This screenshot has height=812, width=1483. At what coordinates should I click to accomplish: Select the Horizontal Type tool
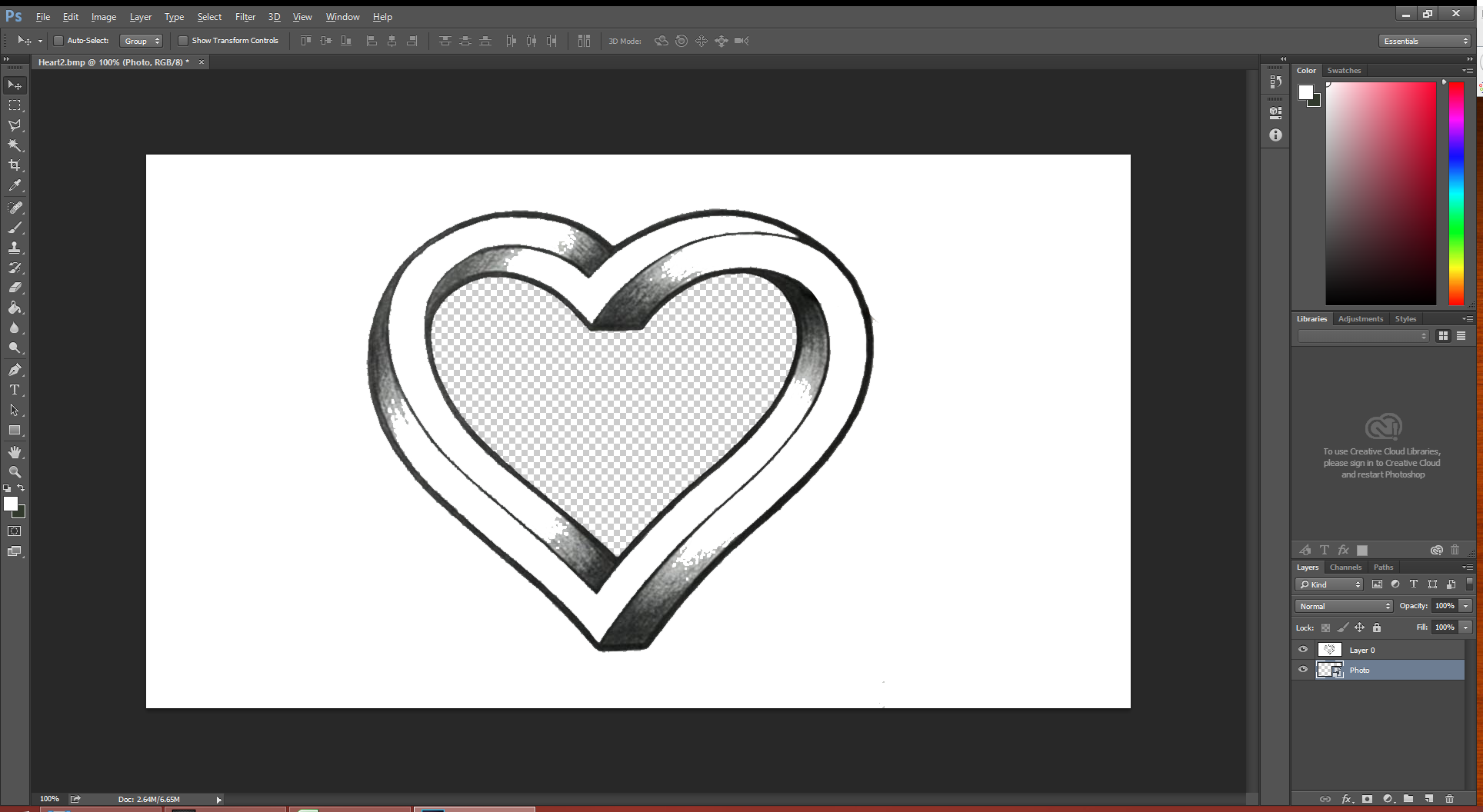pyautogui.click(x=15, y=390)
